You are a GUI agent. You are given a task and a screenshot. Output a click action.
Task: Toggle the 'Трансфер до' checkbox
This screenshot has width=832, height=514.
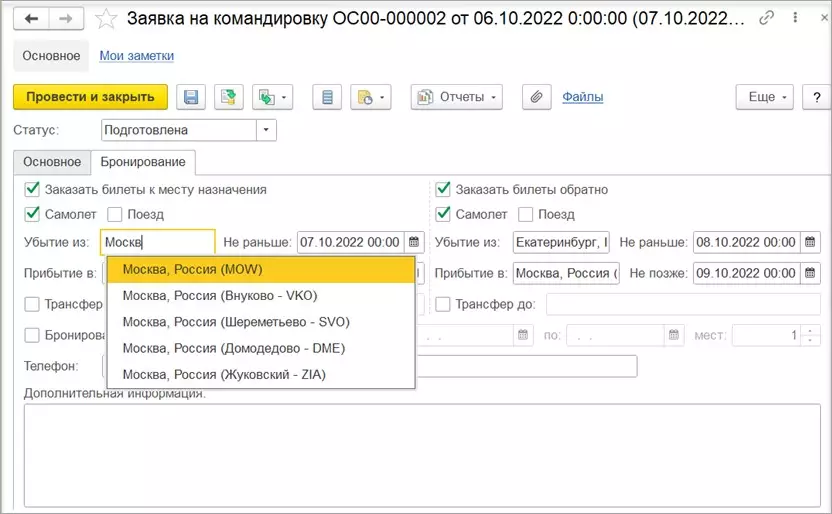click(x=443, y=304)
